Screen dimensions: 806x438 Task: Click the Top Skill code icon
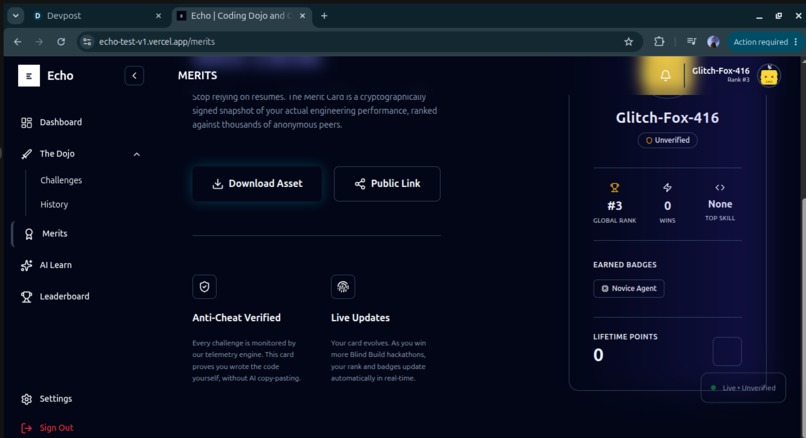coord(720,188)
